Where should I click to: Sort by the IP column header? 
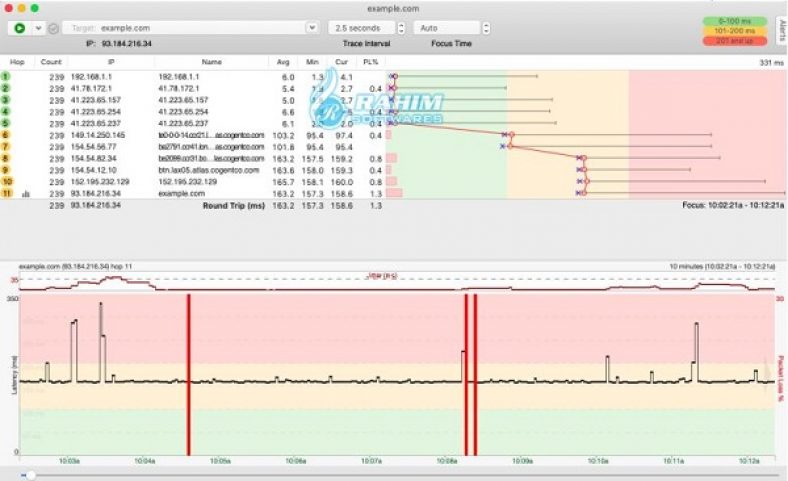point(111,62)
